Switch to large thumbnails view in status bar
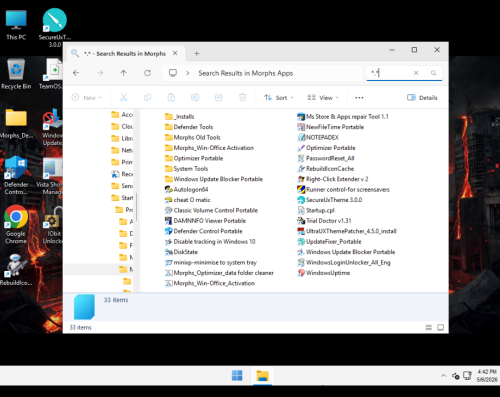The height and width of the screenshot is (397, 500). tap(440, 327)
